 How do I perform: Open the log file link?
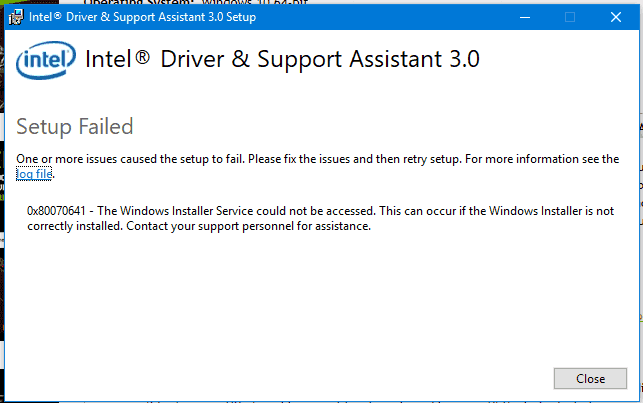pos(34,174)
